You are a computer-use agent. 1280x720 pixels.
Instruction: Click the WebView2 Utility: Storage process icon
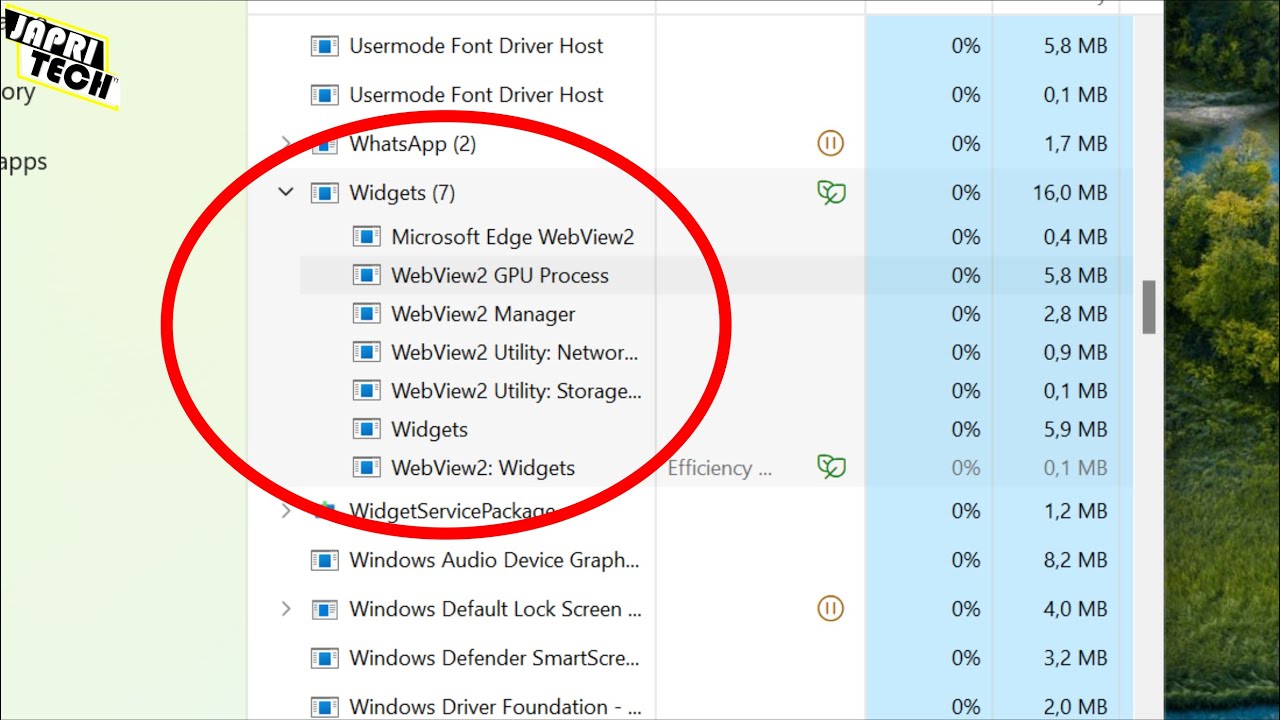pyautogui.click(x=367, y=391)
